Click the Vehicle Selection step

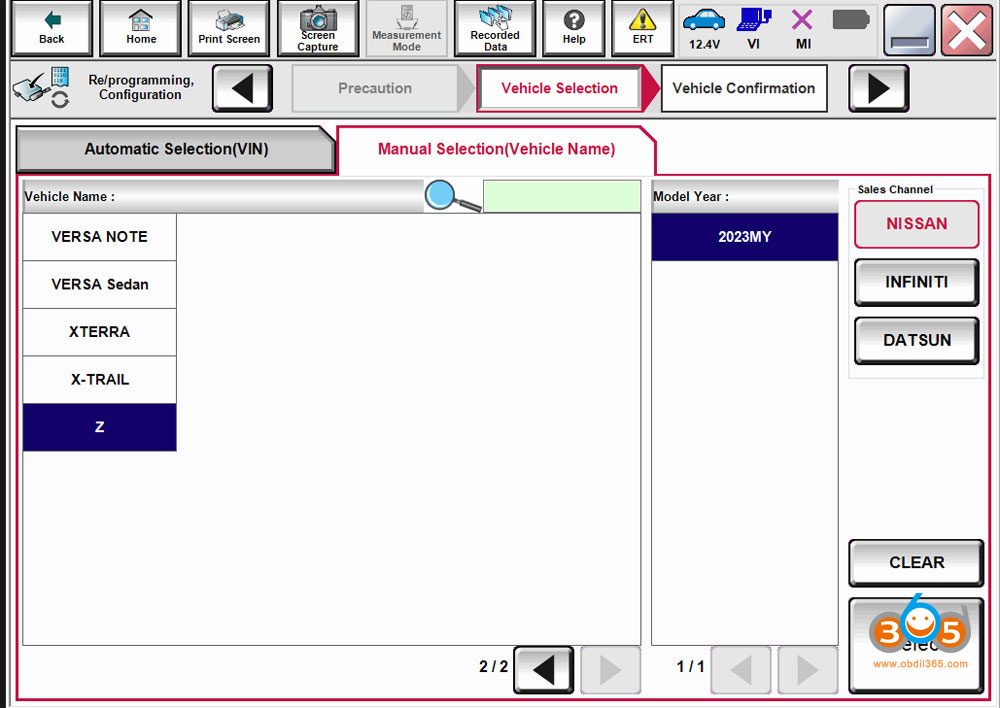(x=559, y=88)
